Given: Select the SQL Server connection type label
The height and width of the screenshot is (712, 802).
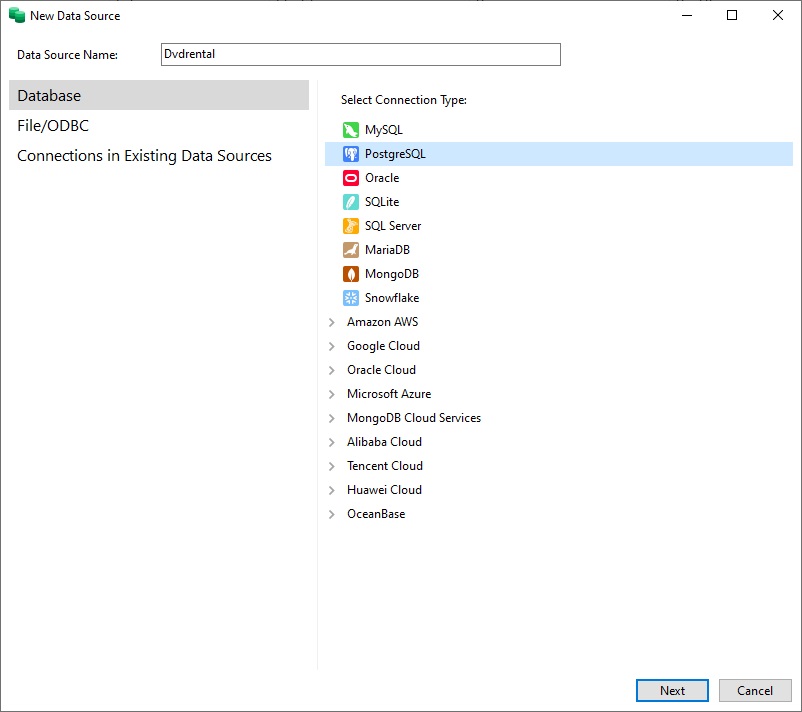Looking at the screenshot, I should point(393,226).
